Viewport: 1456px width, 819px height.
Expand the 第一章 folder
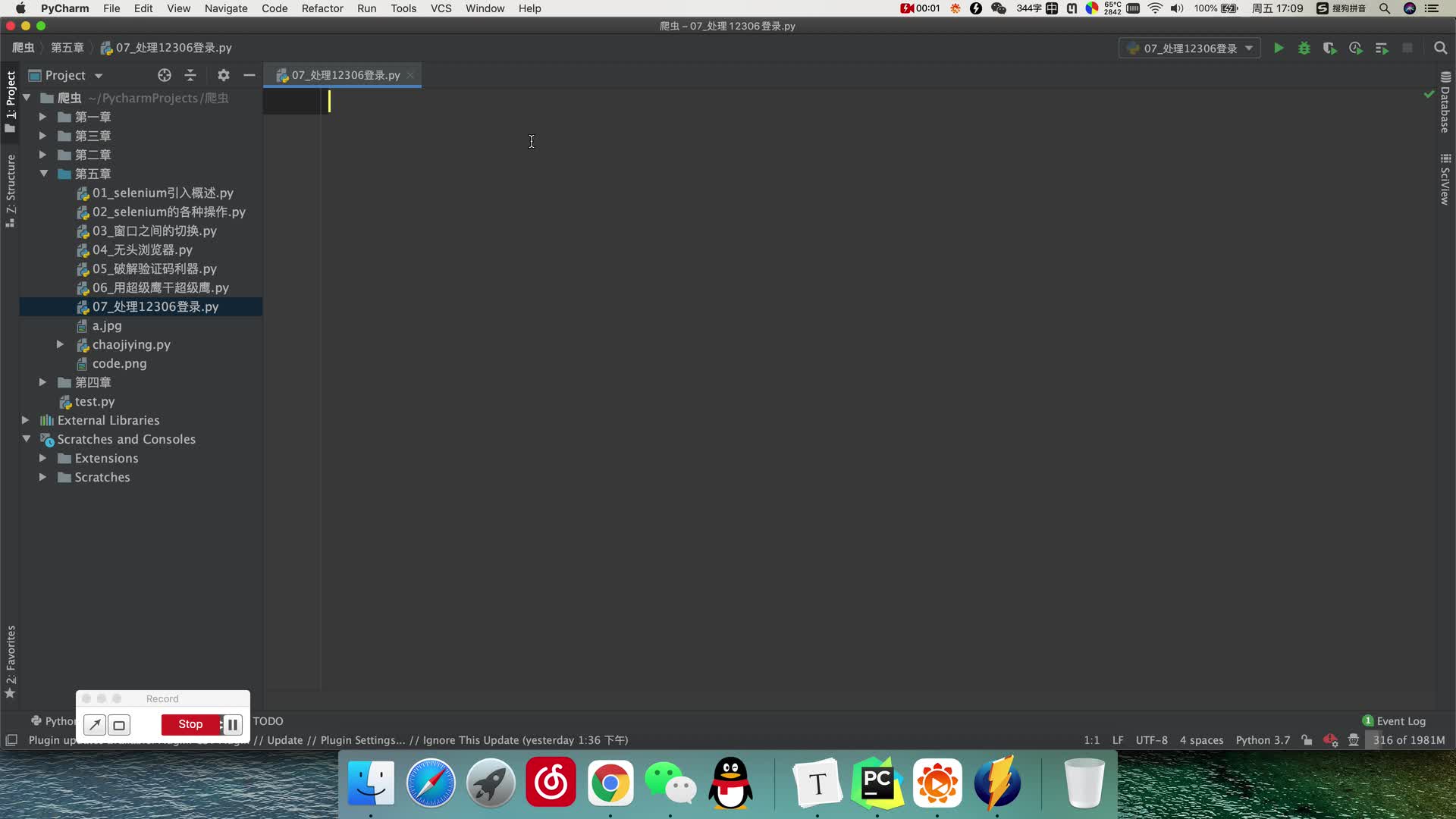[43, 117]
